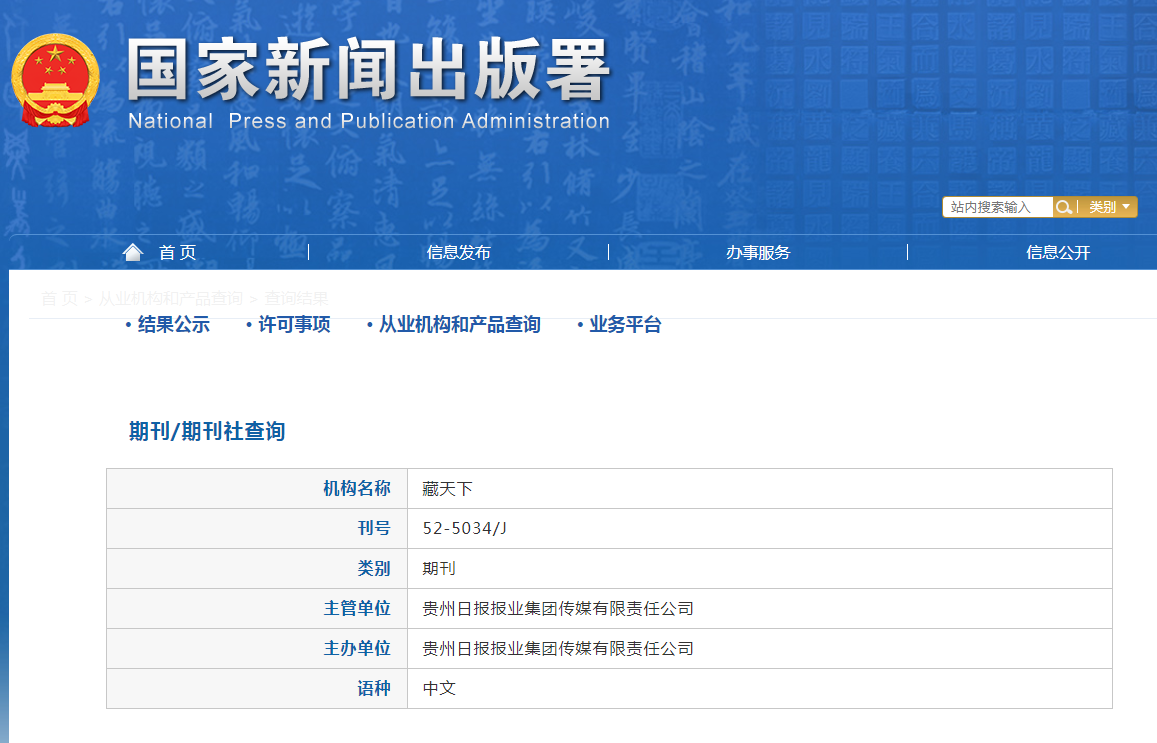Go to the 业务平台 link

point(625,324)
